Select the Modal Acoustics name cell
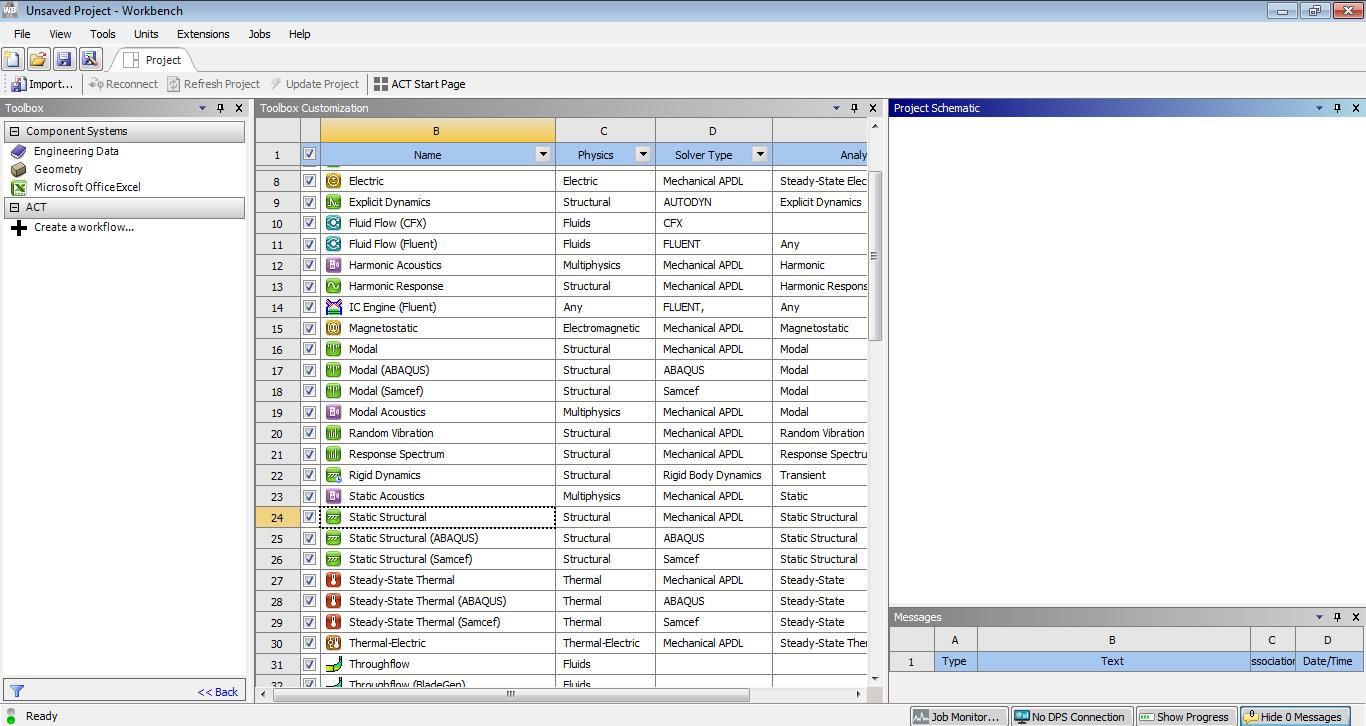Viewport: 1366px width, 726px height. coord(437,412)
